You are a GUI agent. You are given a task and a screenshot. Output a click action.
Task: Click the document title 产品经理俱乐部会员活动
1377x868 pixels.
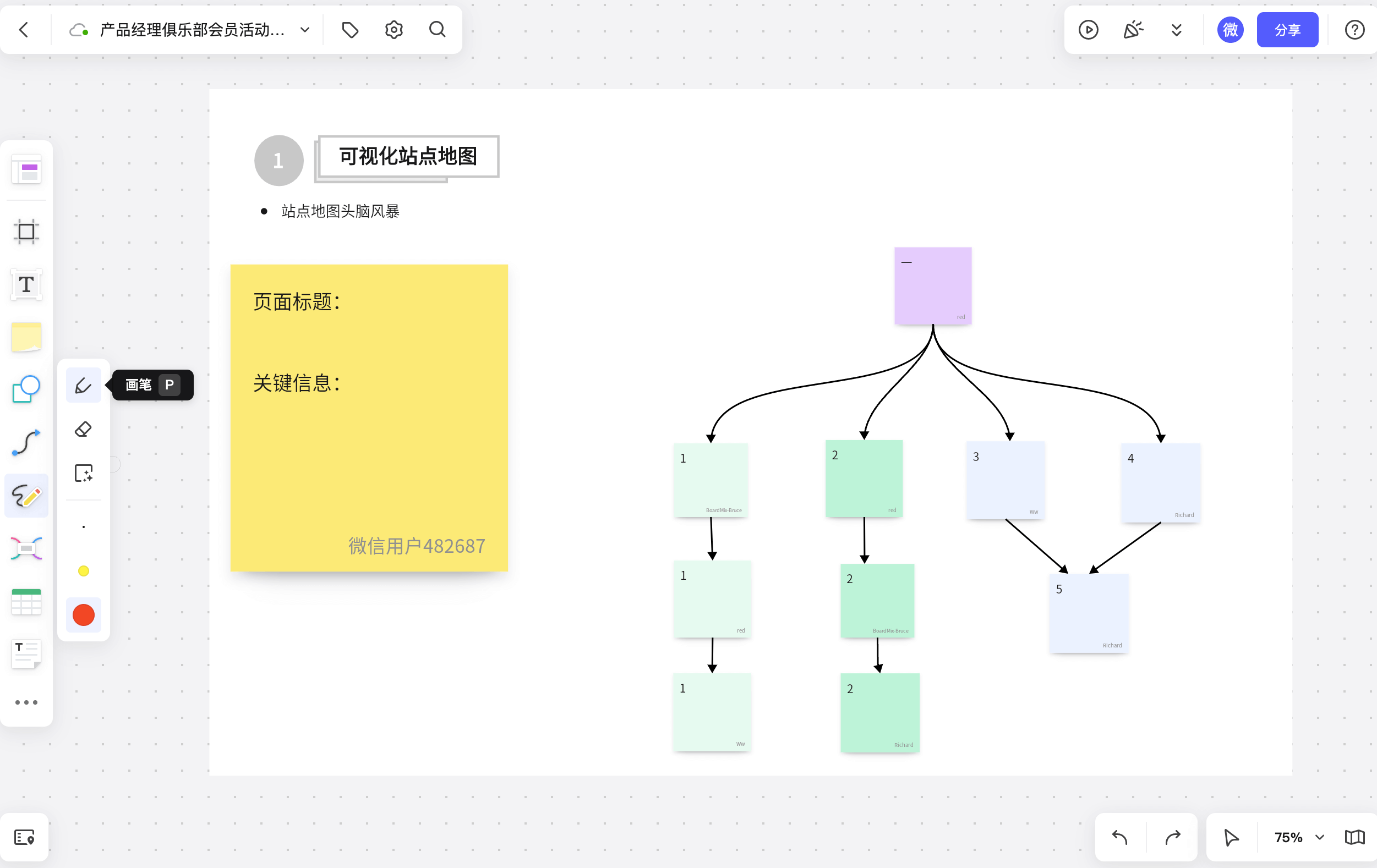(x=192, y=30)
